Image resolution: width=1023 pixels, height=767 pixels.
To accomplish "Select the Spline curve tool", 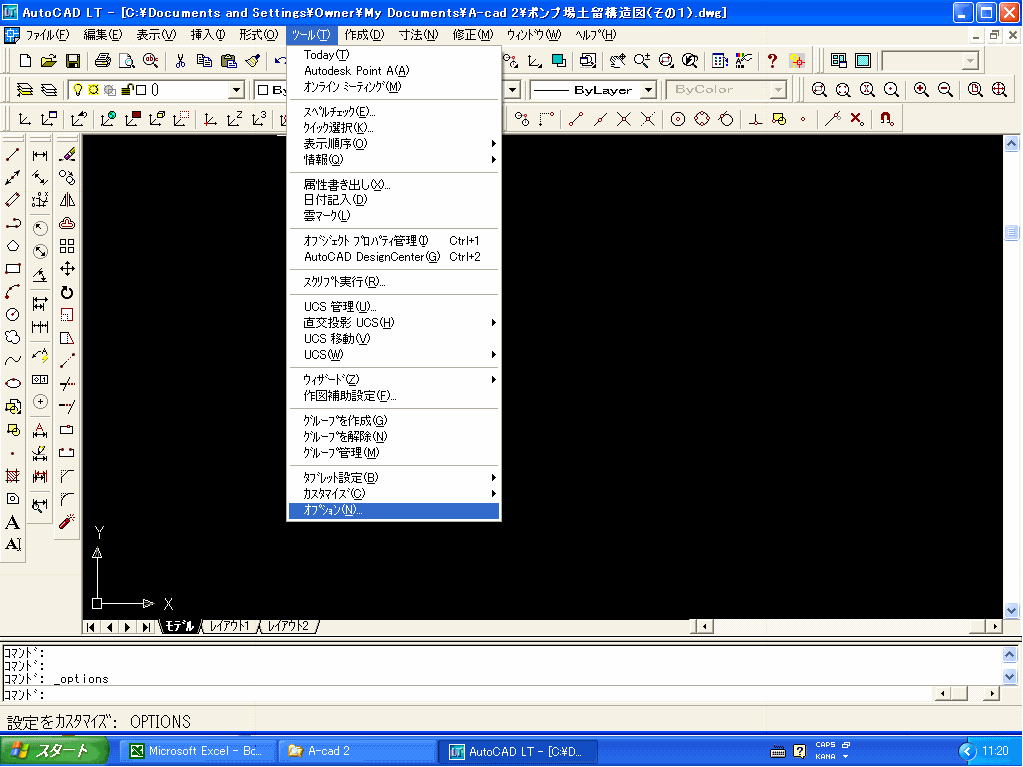I will pos(12,360).
